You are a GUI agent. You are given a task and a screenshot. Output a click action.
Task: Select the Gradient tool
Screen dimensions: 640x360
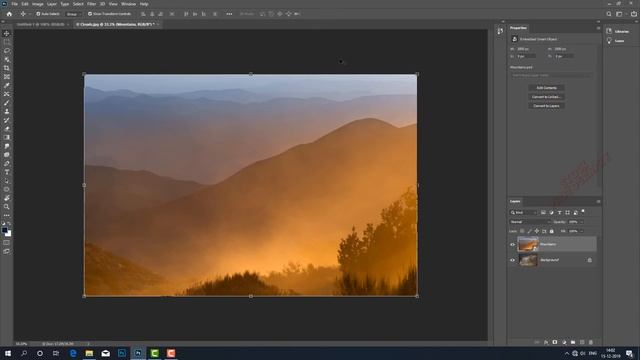click(7, 137)
